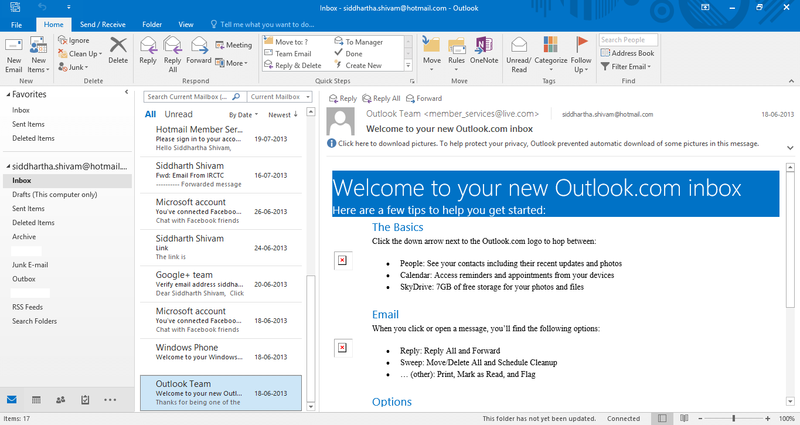Click the search magnifier icon
Screen dimensions: 800x425
(236, 96)
